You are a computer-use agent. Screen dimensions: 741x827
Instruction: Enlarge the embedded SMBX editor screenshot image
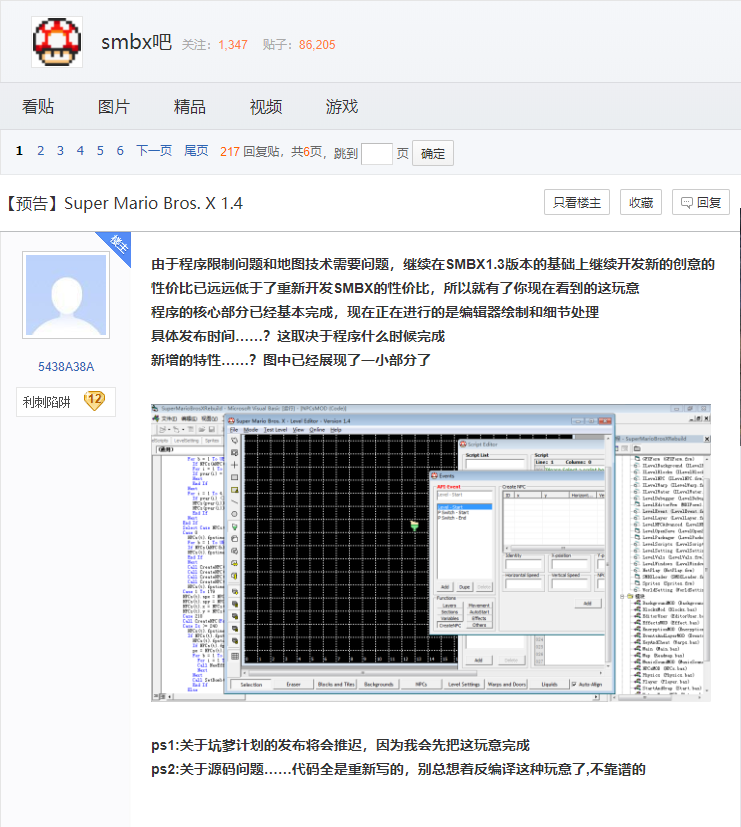coord(431,553)
